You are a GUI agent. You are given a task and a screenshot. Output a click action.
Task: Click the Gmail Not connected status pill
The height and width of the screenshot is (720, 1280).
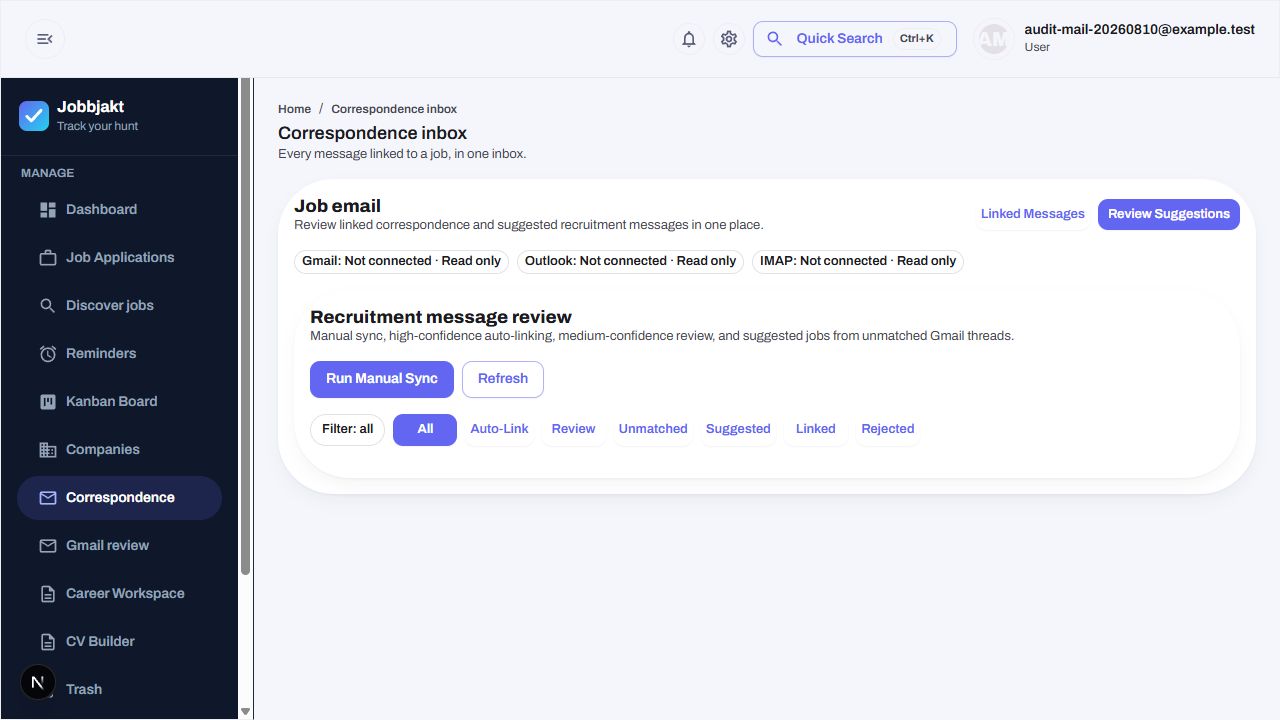click(401, 261)
